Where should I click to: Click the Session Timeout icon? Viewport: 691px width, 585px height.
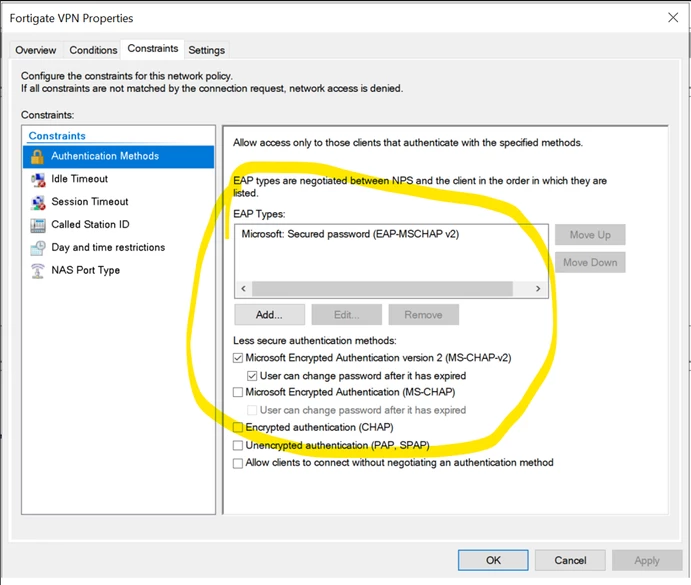click(38, 202)
